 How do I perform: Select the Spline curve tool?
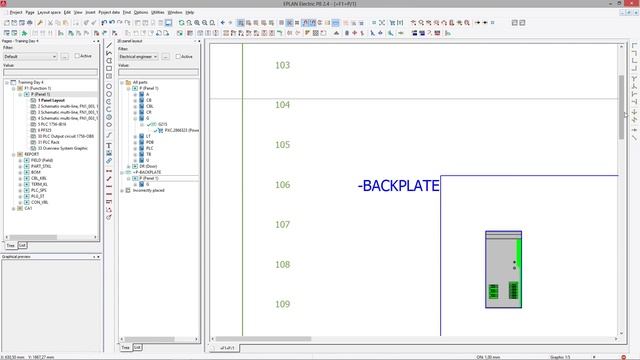[x=109, y=135]
